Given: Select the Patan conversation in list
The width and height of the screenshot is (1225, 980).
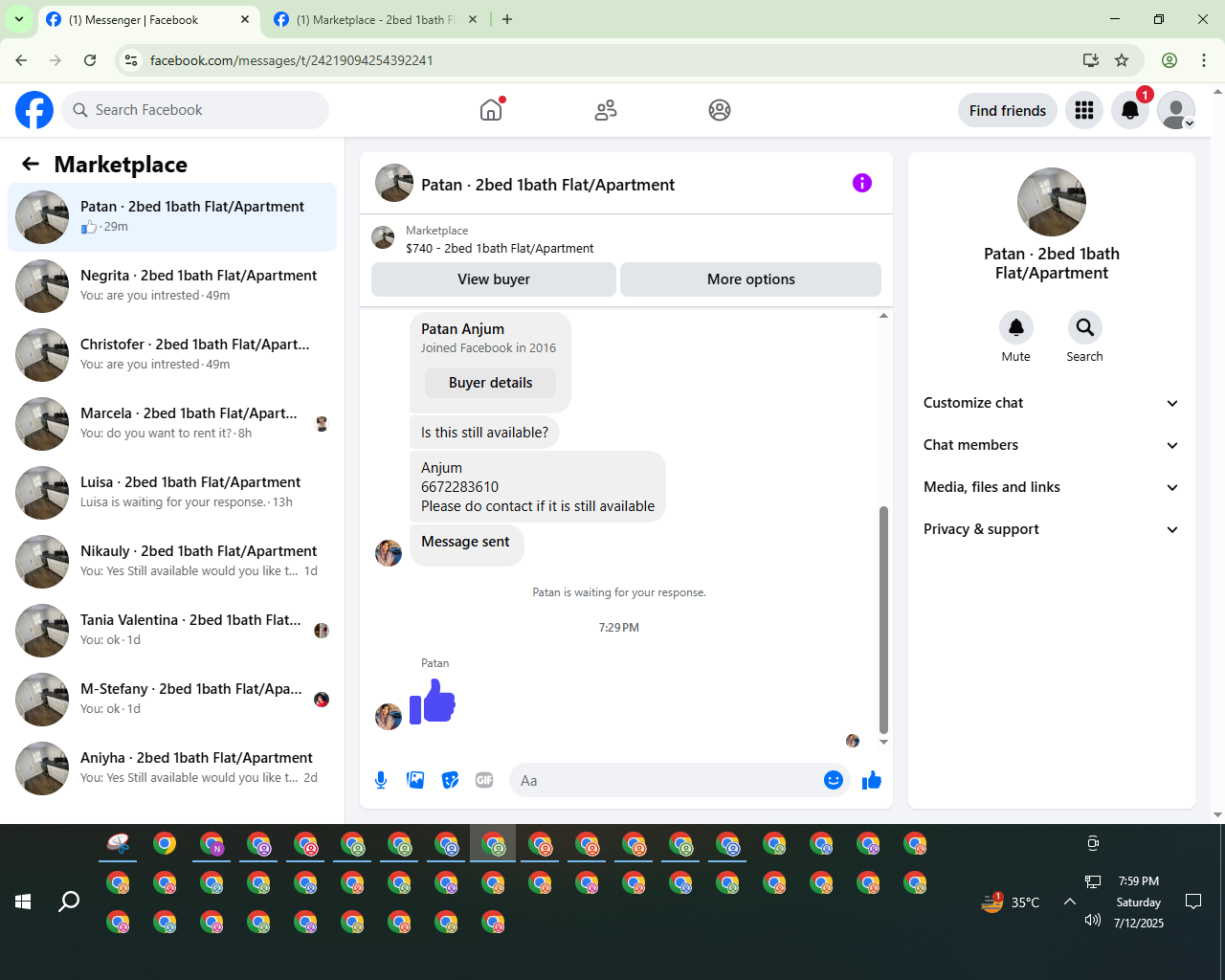Looking at the screenshot, I should (x=172, y=217).
